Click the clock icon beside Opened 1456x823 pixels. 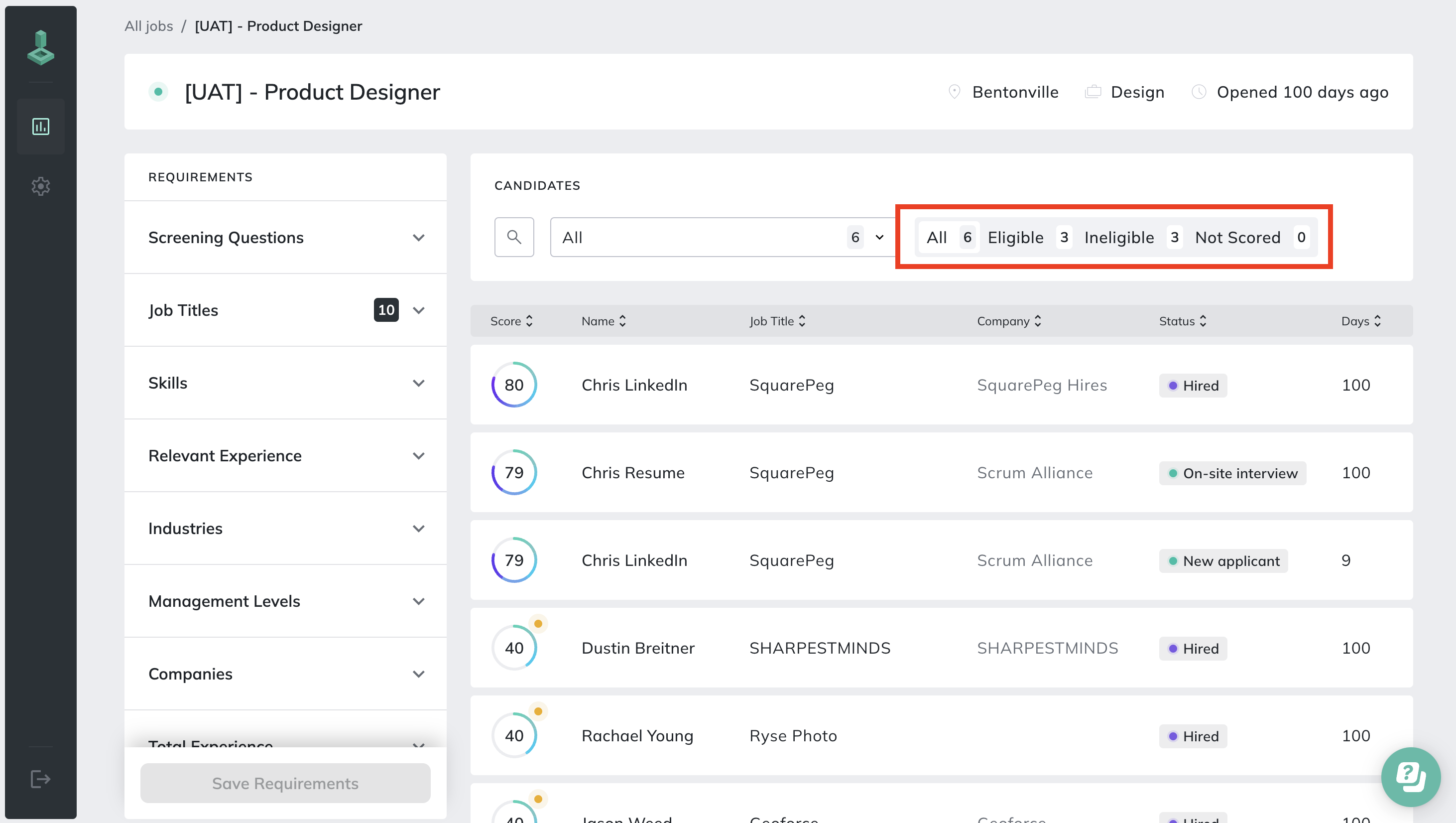coord(1198,92)
